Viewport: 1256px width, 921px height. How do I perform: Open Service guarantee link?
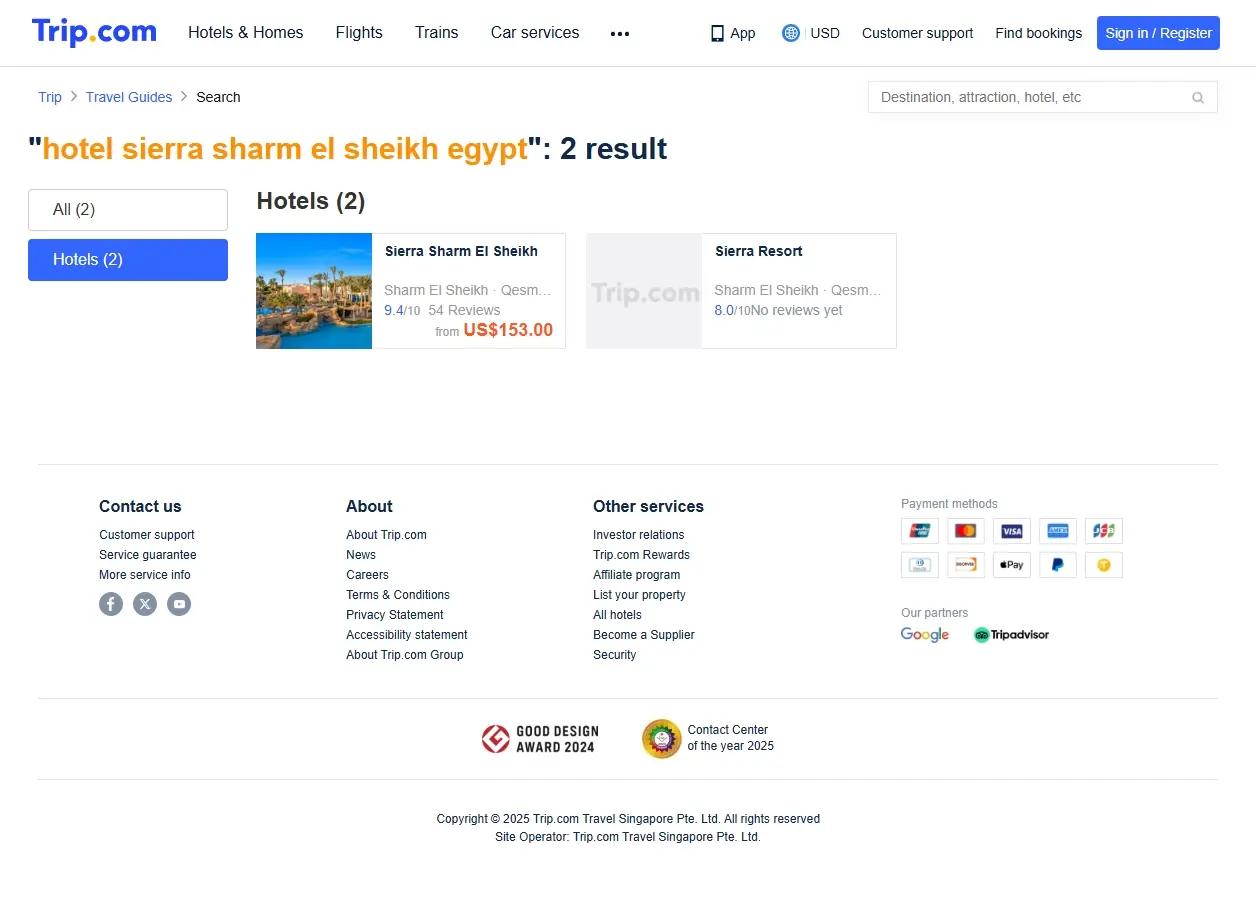click(x=148, y=555)
